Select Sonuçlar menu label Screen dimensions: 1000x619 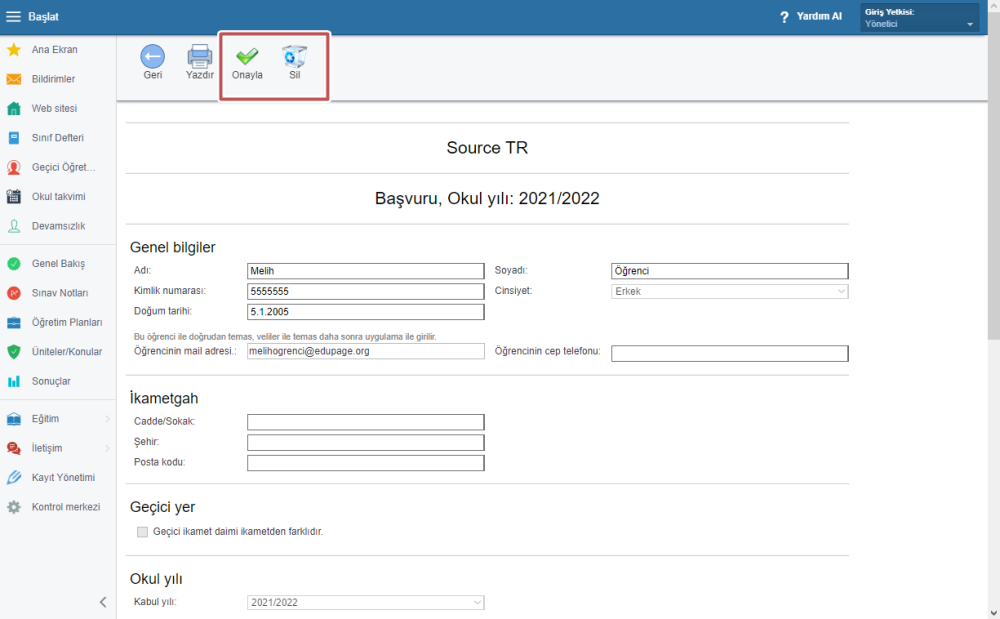pos(51,381)
